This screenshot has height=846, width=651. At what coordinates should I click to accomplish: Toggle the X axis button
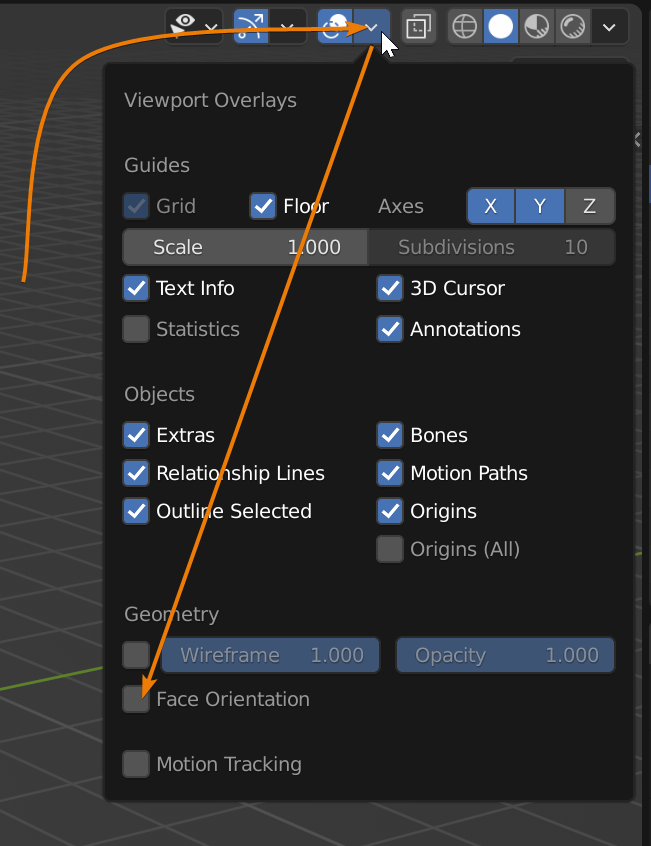point(491,206)
